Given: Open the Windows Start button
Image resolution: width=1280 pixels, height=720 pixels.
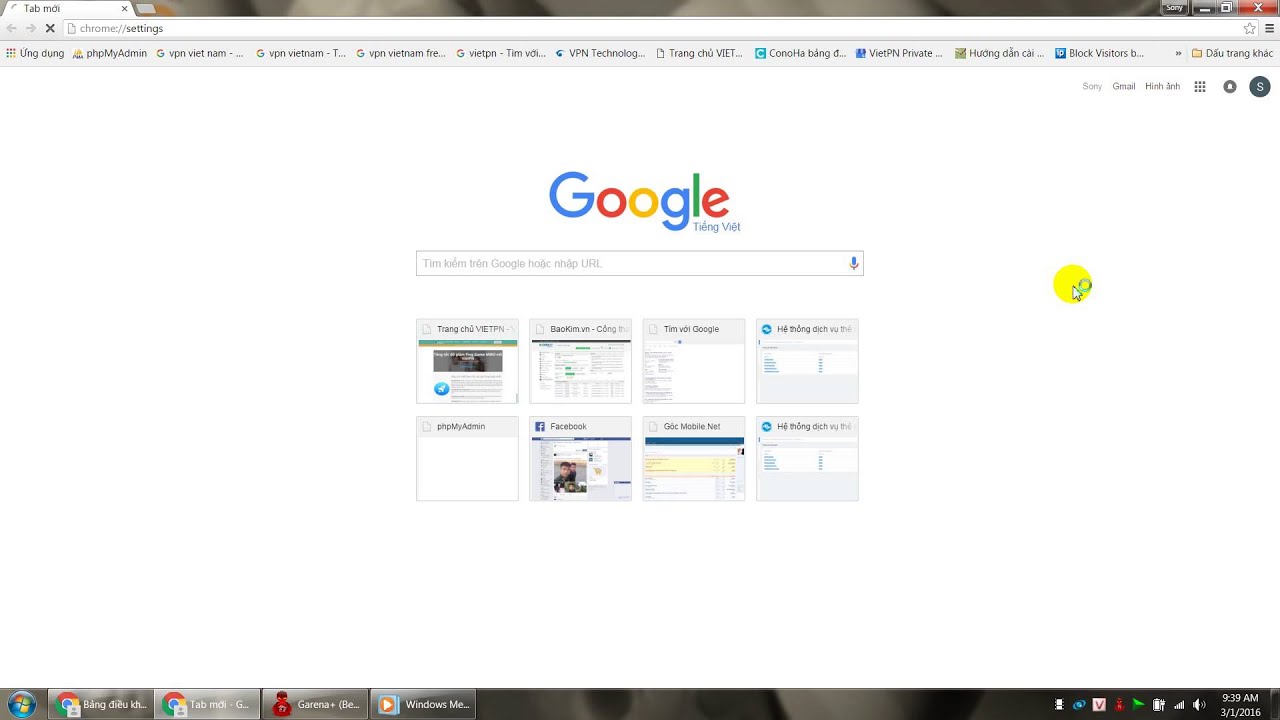Looking at the screenshot, I should point(21,704).
